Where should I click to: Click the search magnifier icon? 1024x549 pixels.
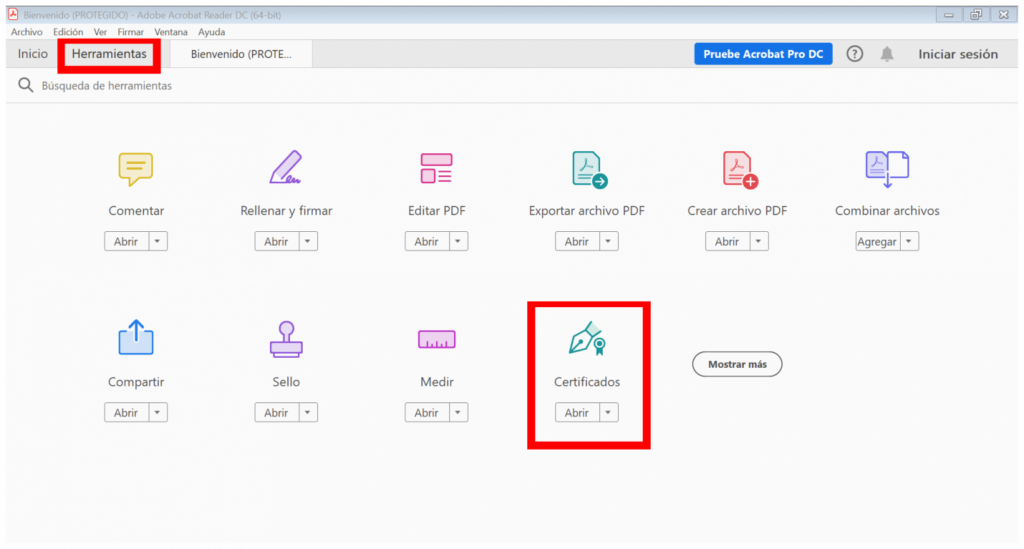pyautogui.click(x=25, y=85)
